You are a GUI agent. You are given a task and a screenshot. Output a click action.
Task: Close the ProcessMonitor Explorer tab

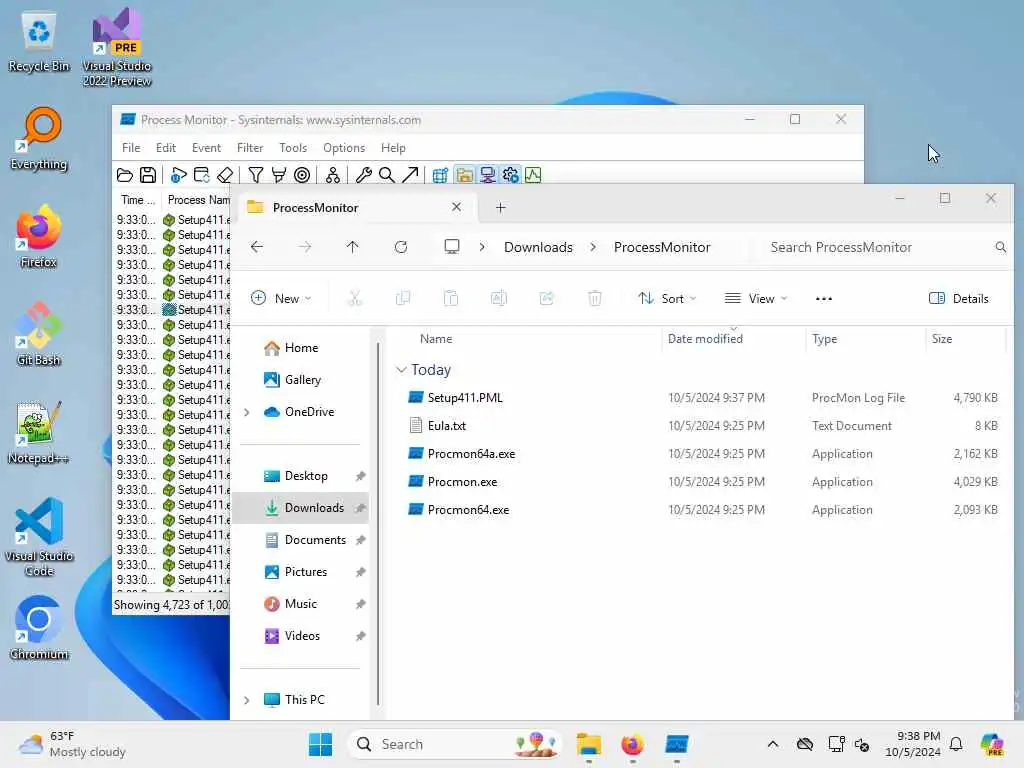tap(456, 207)
